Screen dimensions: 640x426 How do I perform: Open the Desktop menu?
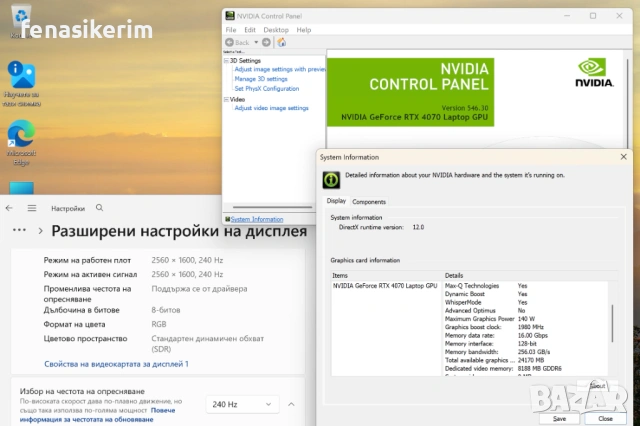(276, 30)
